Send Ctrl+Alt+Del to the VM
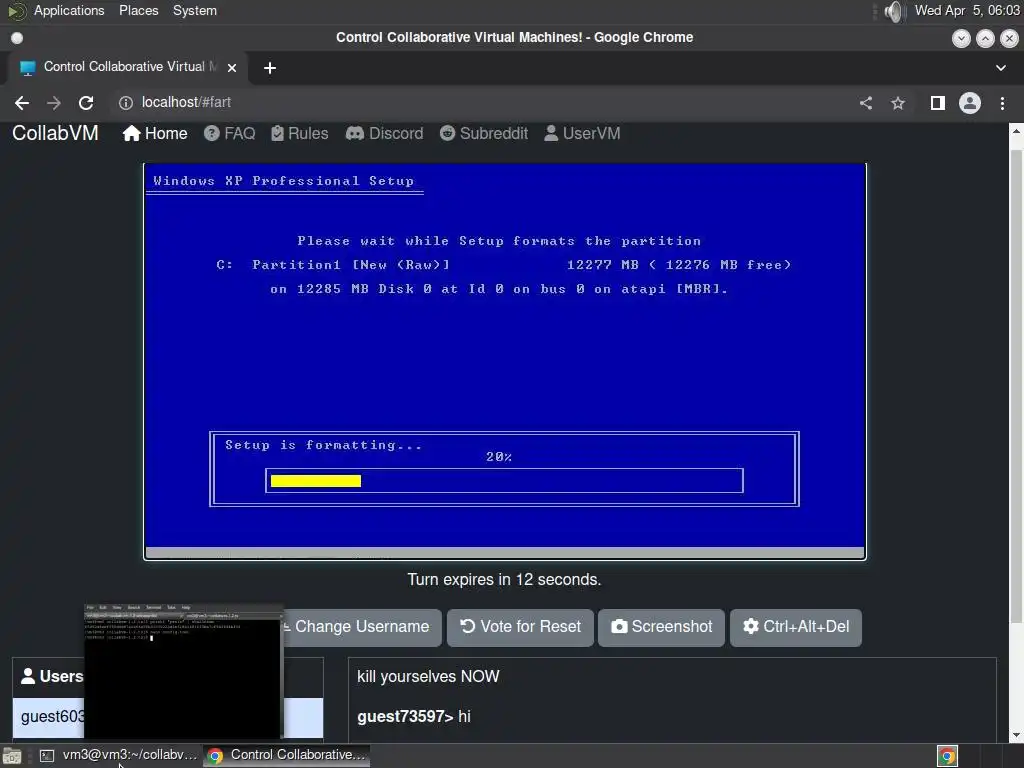This screenshot has width=1024, height=768. click(795, 627)
